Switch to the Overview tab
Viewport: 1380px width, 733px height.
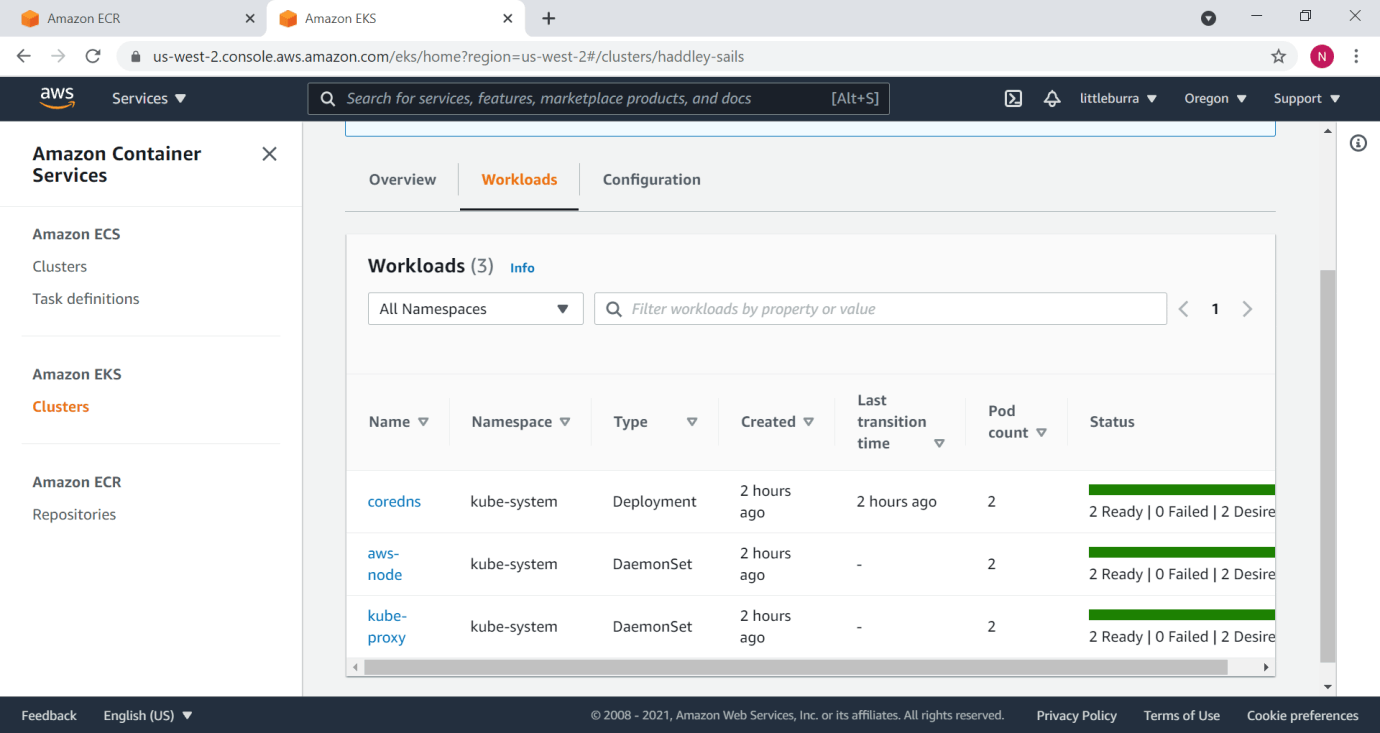pos(402,180)
